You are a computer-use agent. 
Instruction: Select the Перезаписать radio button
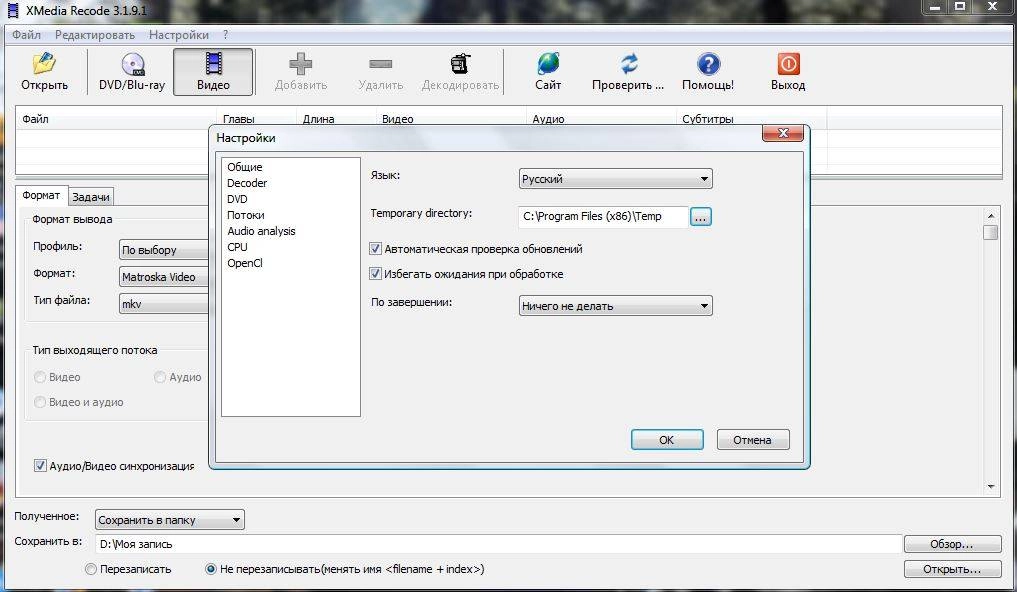tap(91, 569)
